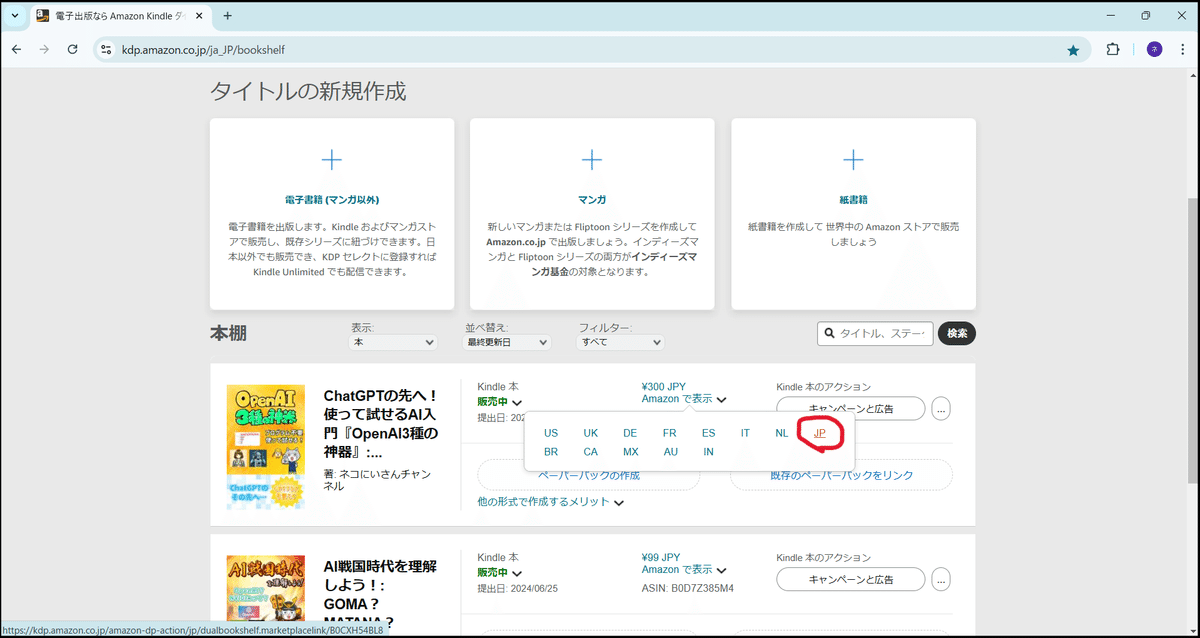
Task: Click the ¥99 JPY price text
Action: (x=661, y=557)
